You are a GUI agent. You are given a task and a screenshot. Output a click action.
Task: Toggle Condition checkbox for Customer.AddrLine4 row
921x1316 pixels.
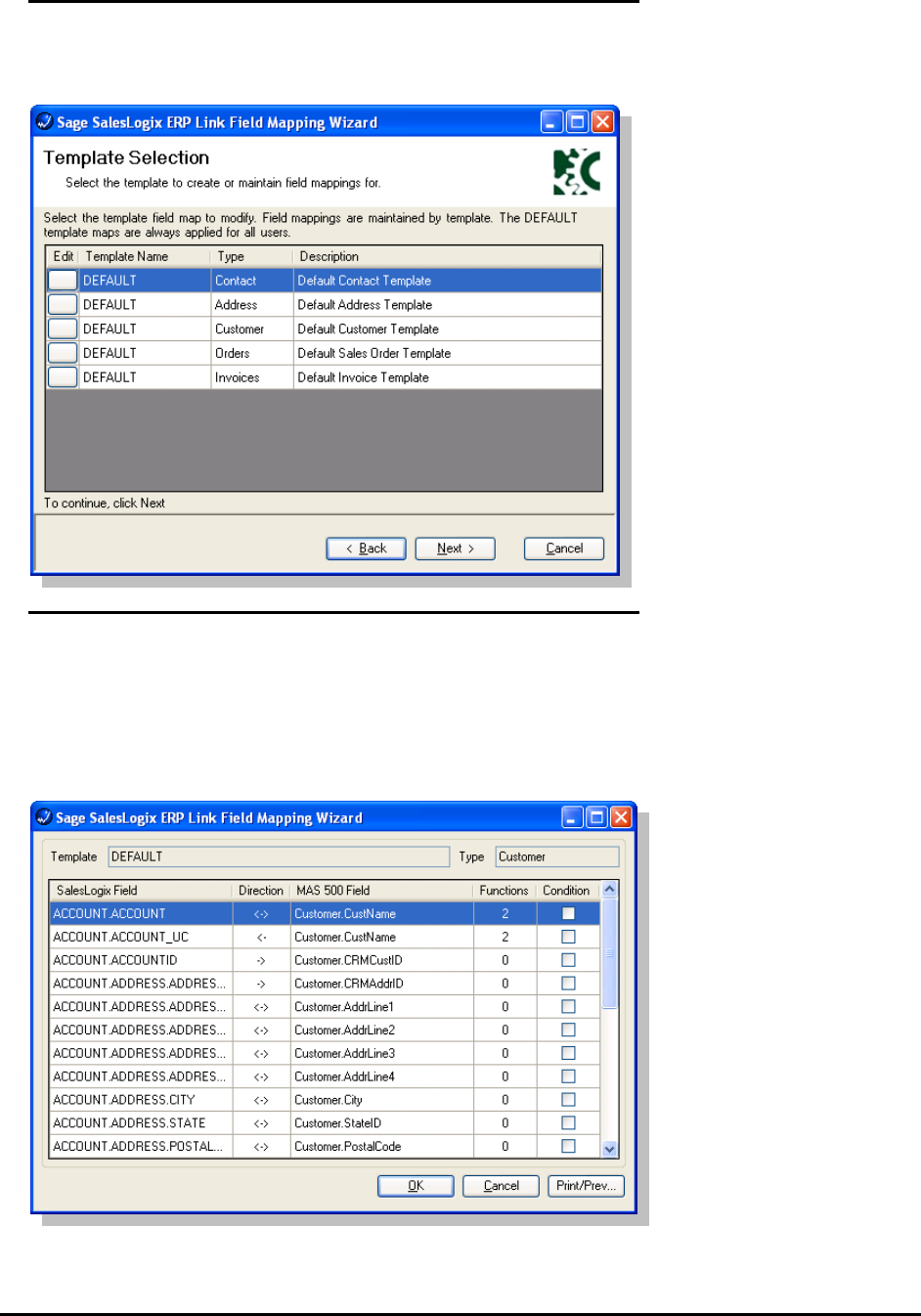point(568,1076)
